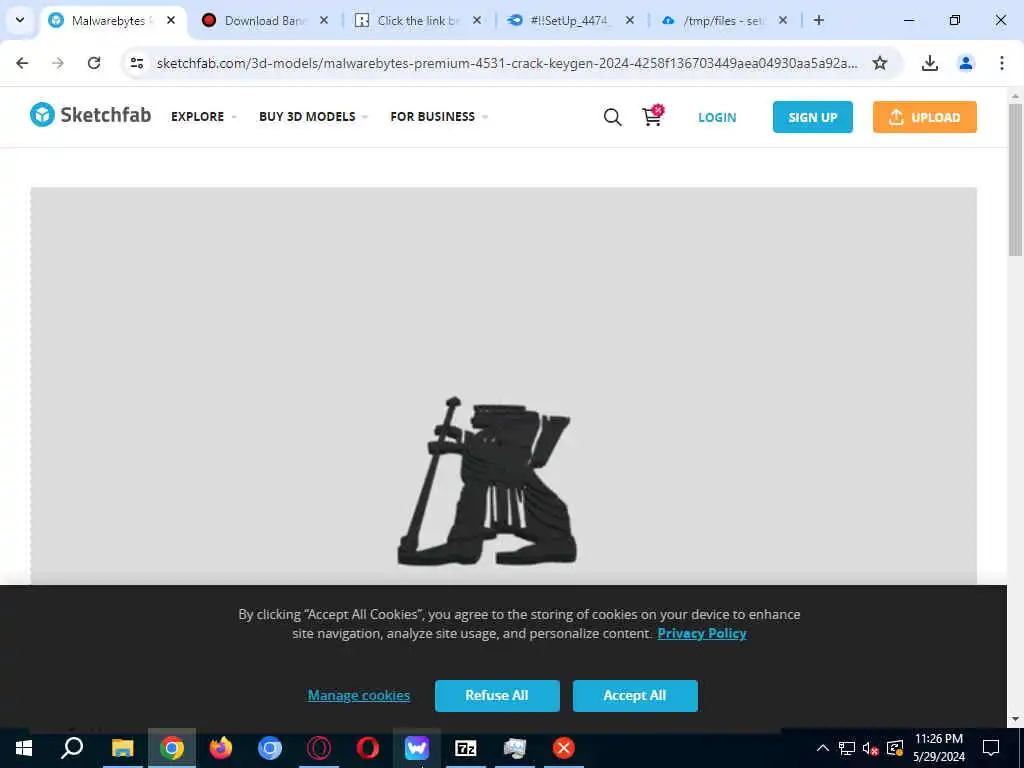Expand the EXPLORE menu
Screen dimensions: 1024x768
(204, 116)
